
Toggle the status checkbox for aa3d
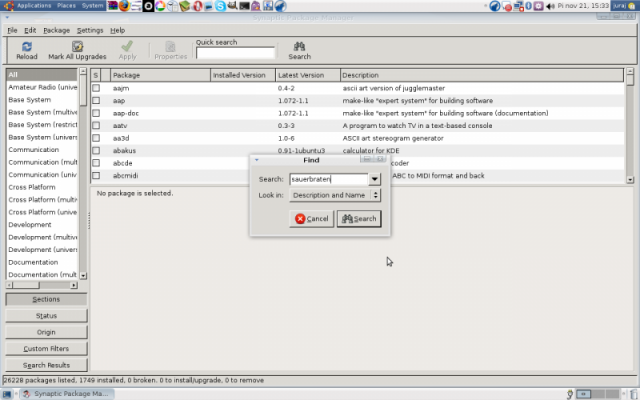coord(96,138)
